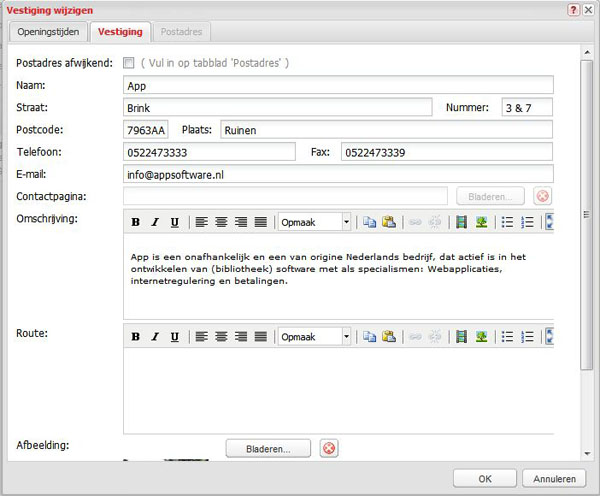The width and height of the screenshot is (600, 496).
Task: Click Italic in the Route toolbar
Action: click(x=155, y=336)
